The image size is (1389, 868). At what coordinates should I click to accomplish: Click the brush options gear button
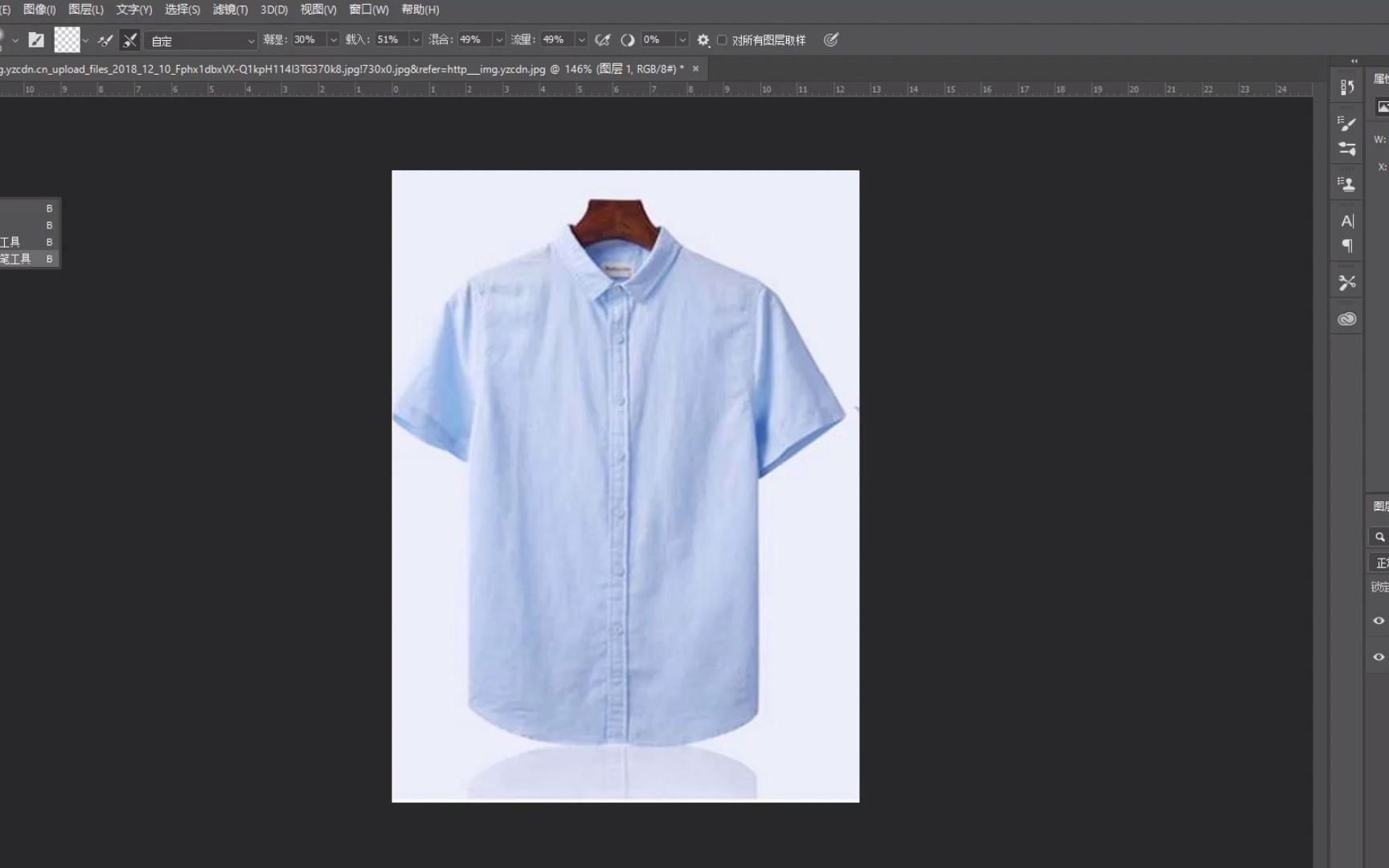click(x=703, y=39)
